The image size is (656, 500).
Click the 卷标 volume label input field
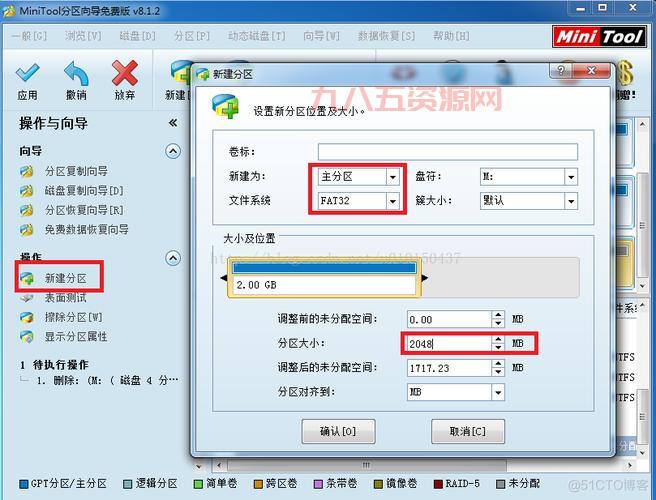tap(448, 152)
